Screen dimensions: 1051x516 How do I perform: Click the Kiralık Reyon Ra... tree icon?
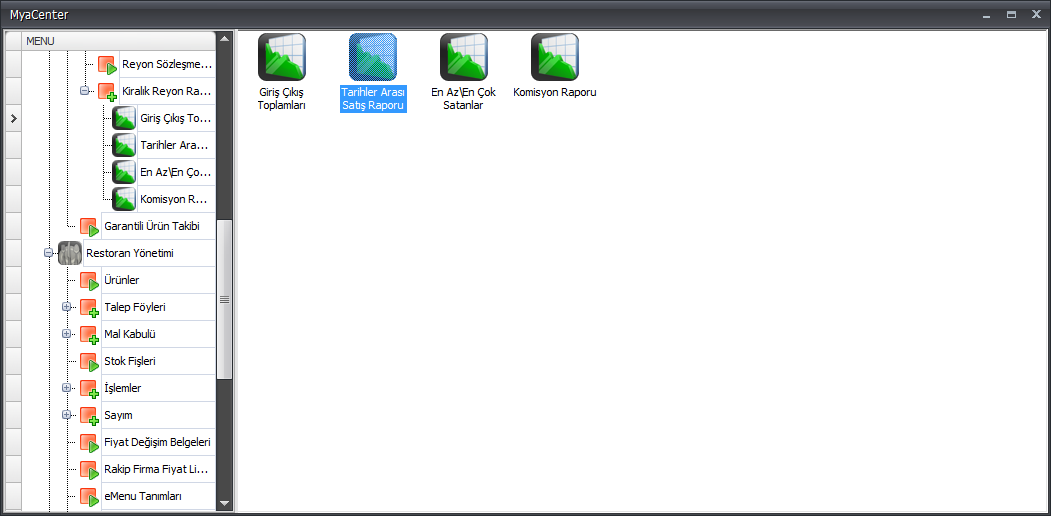(107, 92)
